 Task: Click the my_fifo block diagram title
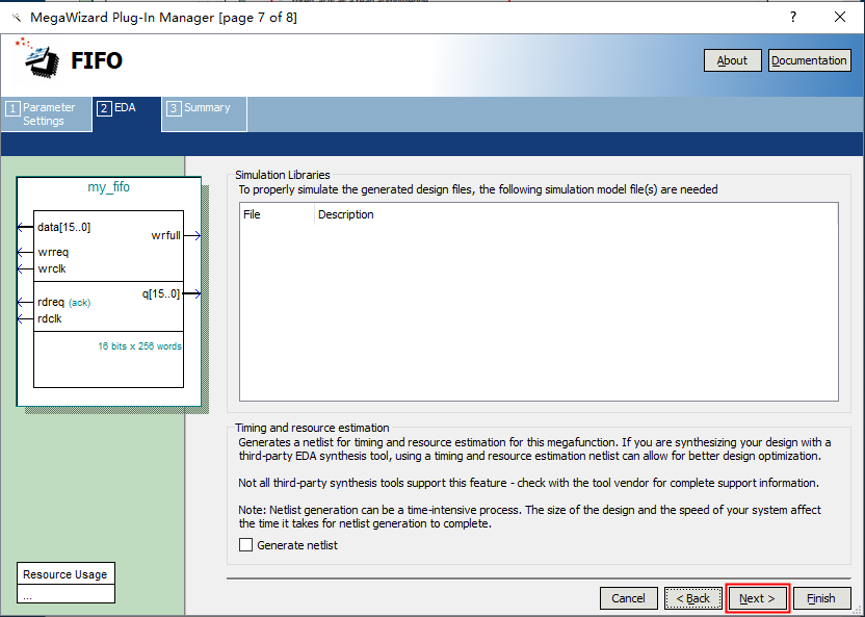pos(108,187)
